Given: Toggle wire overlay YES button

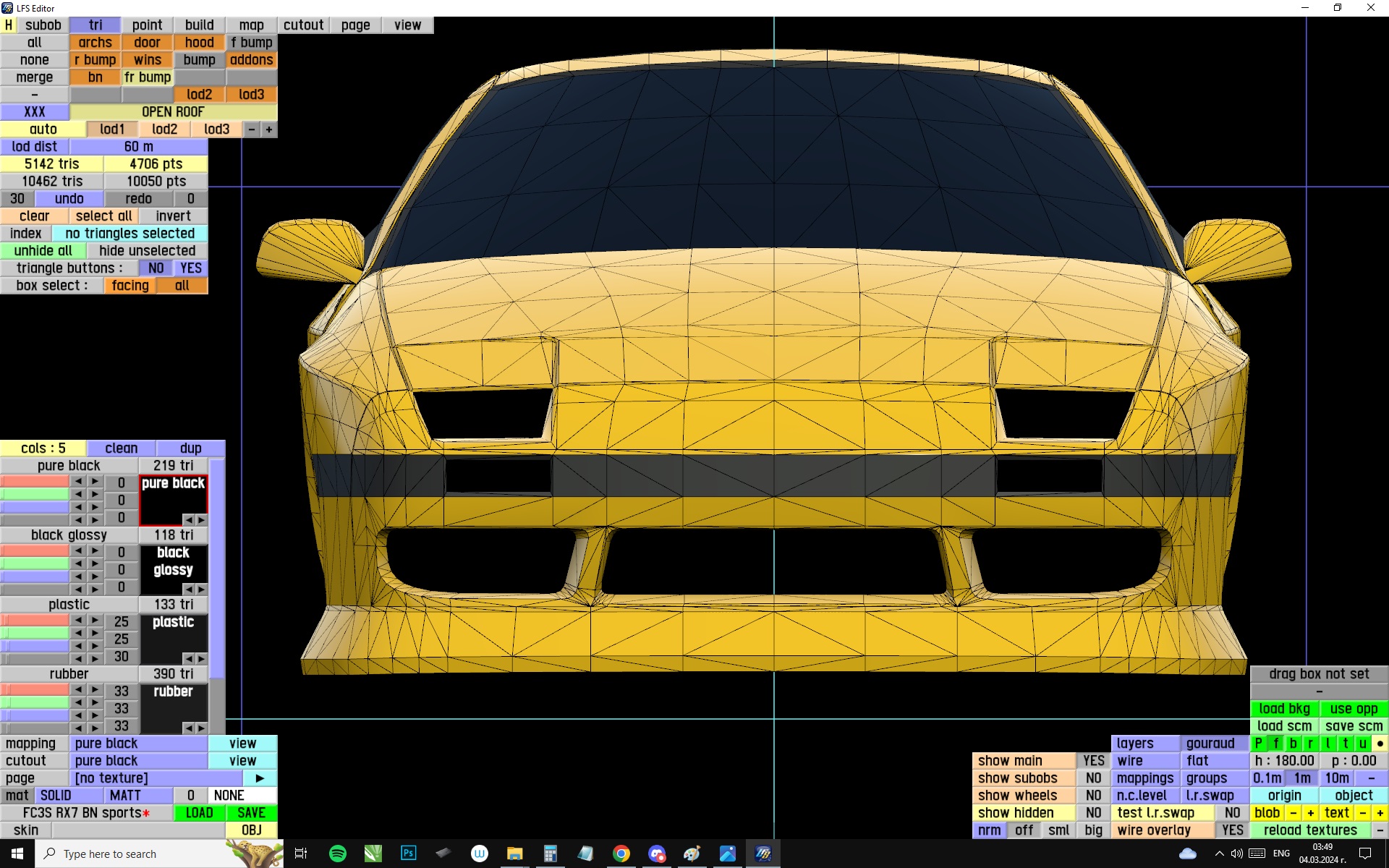Looking at the screenshot, I should pos(1232,830).
